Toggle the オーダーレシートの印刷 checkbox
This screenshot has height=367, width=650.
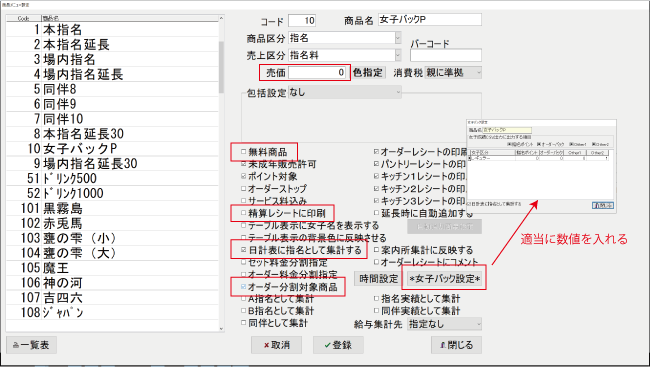pos(376,152)
